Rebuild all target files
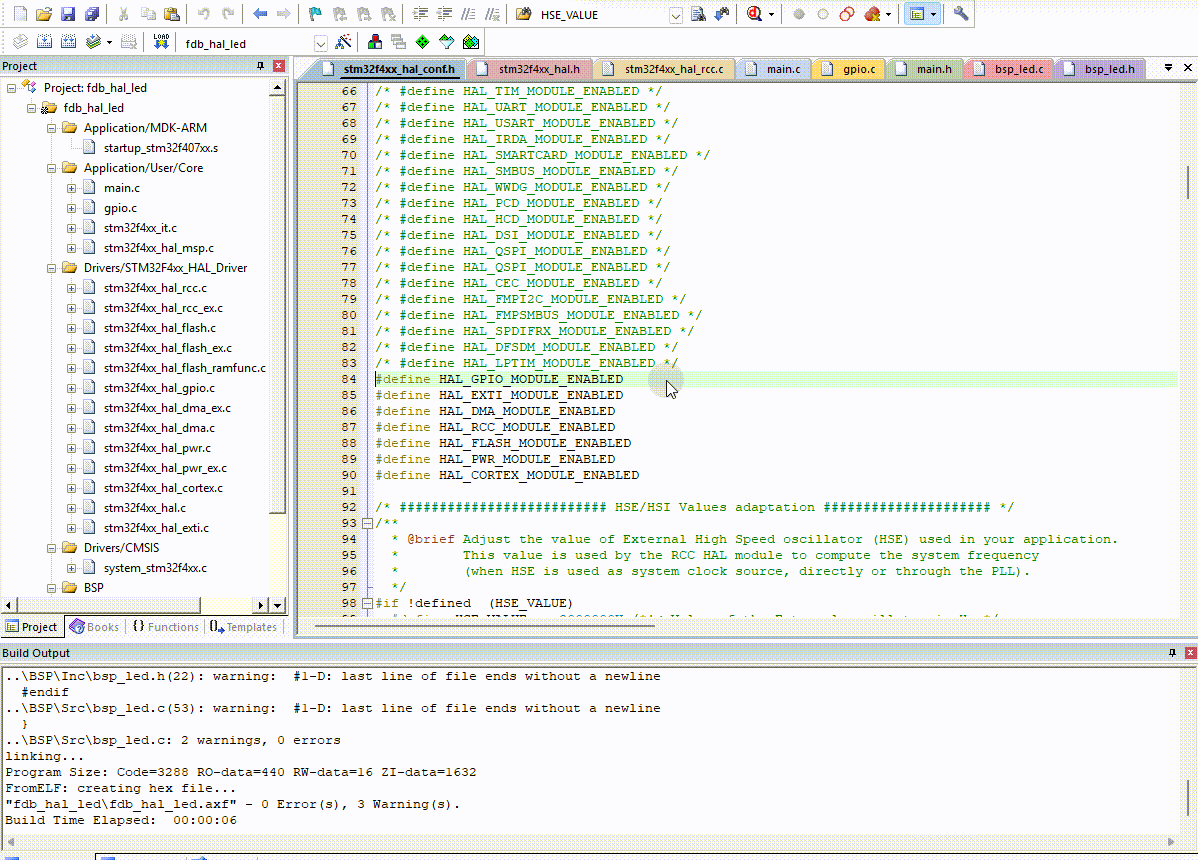 coord(69,42)
